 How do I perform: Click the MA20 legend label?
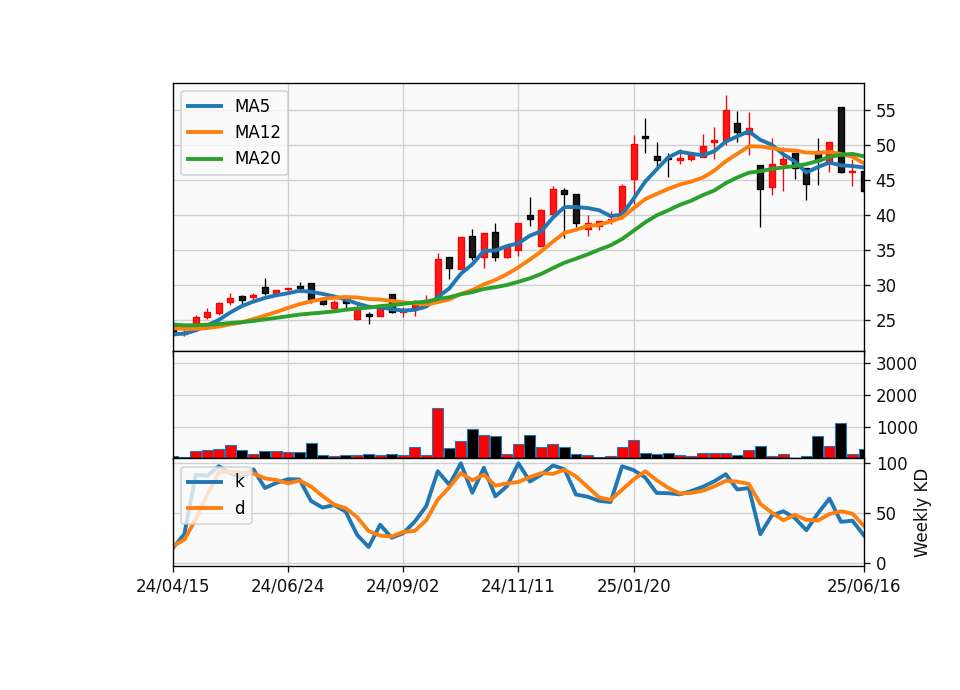[257, 159]
